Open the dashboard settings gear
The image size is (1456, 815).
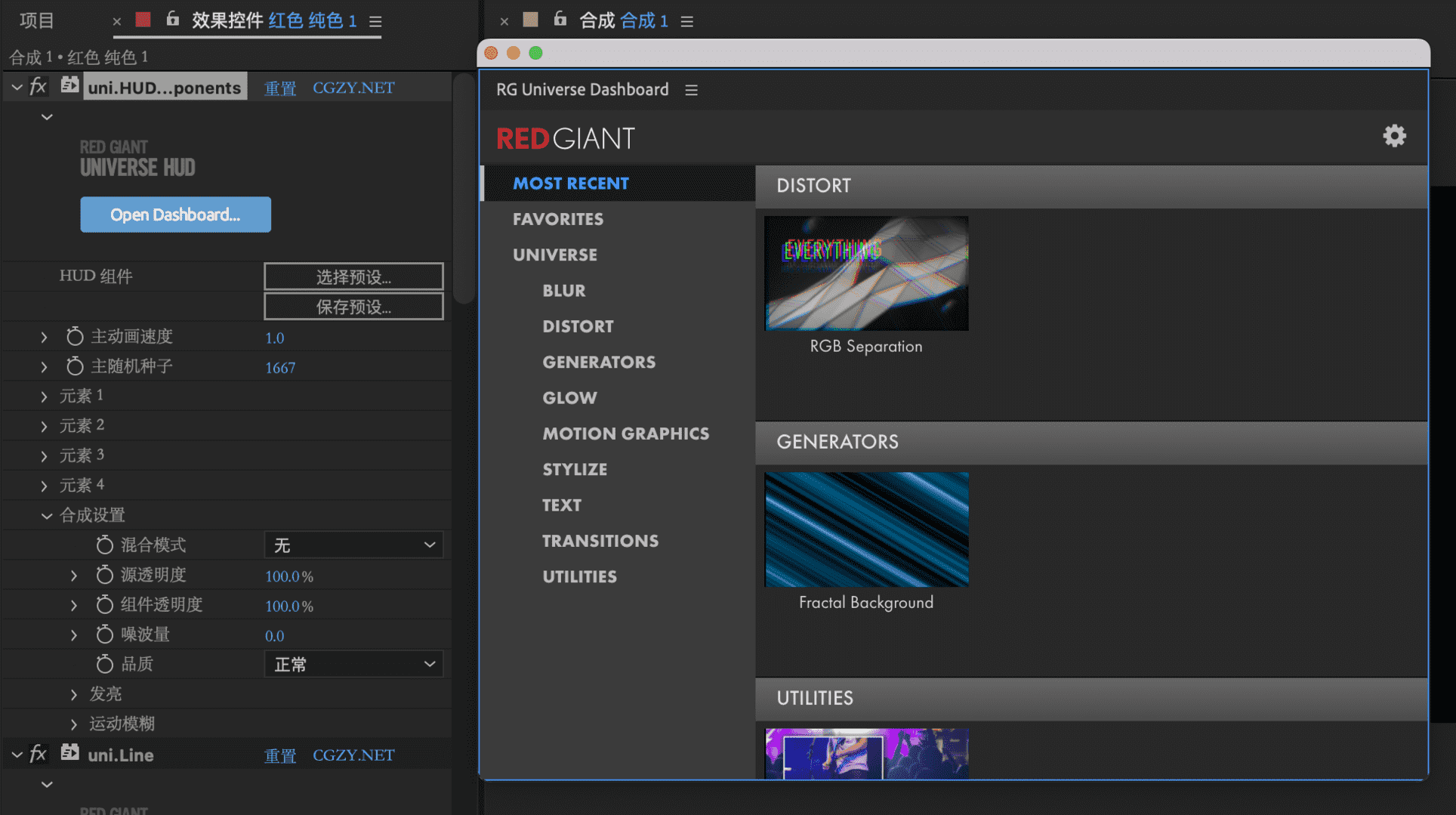pos(1394,136)
